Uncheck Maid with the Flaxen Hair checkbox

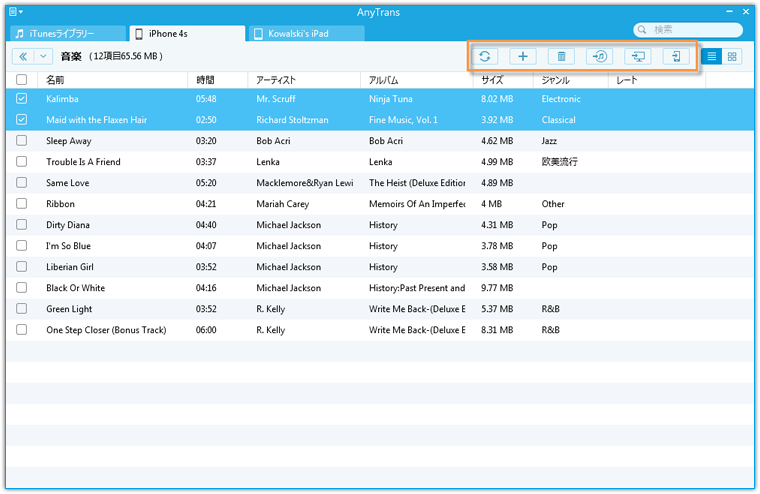[21, 119]
